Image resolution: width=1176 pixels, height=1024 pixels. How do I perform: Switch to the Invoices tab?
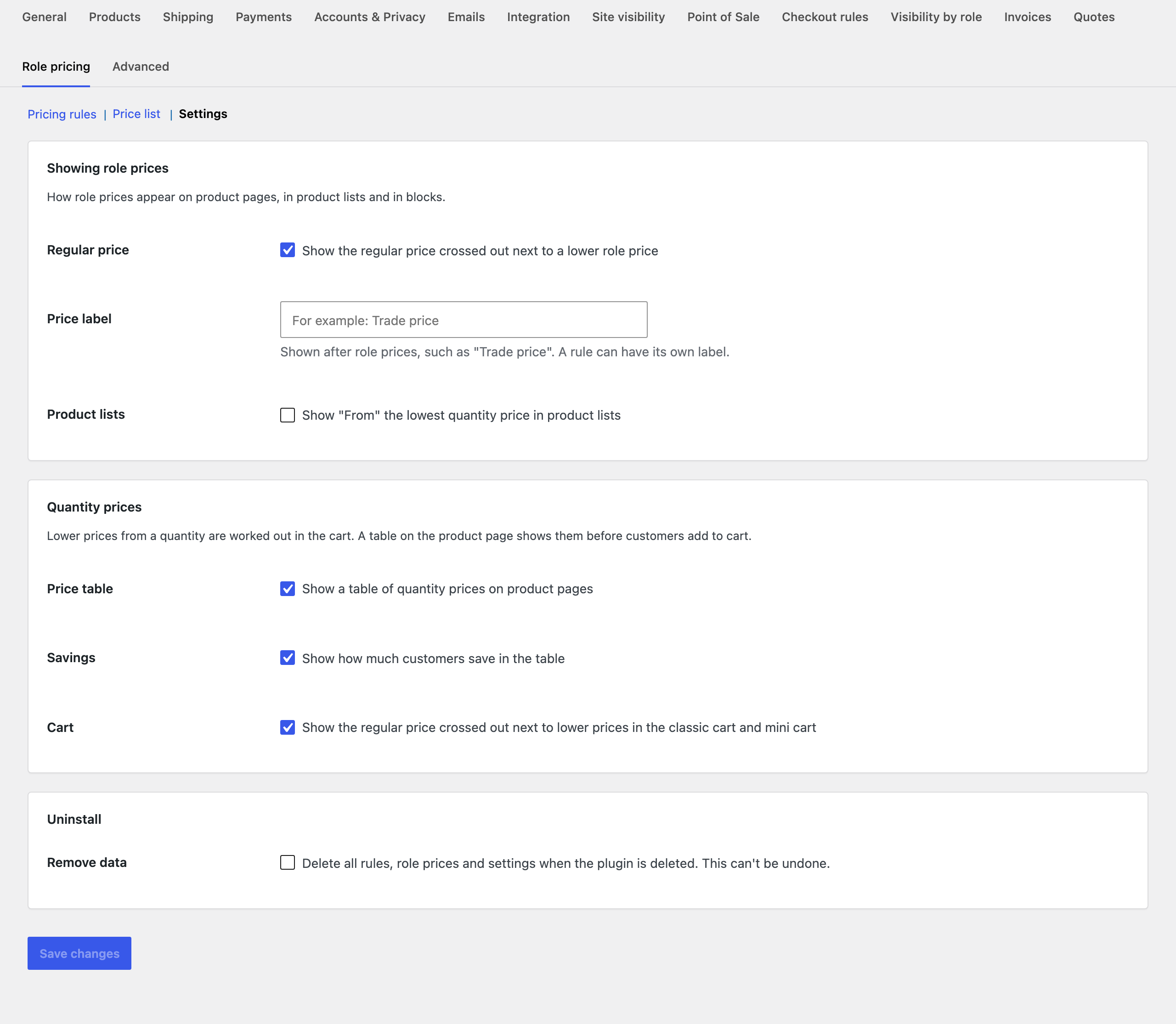tap(1027, 17)
